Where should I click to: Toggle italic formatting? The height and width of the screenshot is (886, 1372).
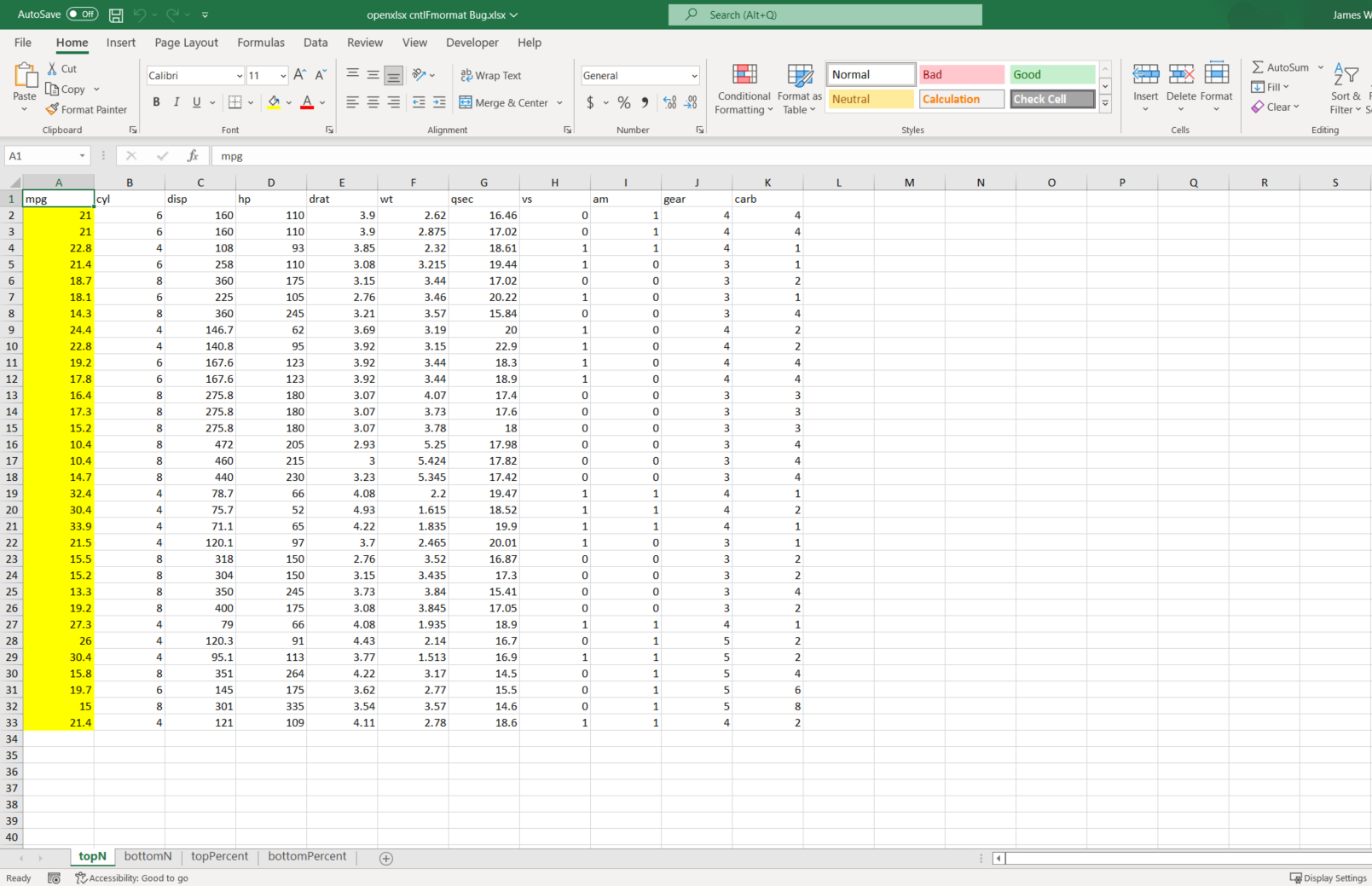pyautogui.click(x=177, y=101)
